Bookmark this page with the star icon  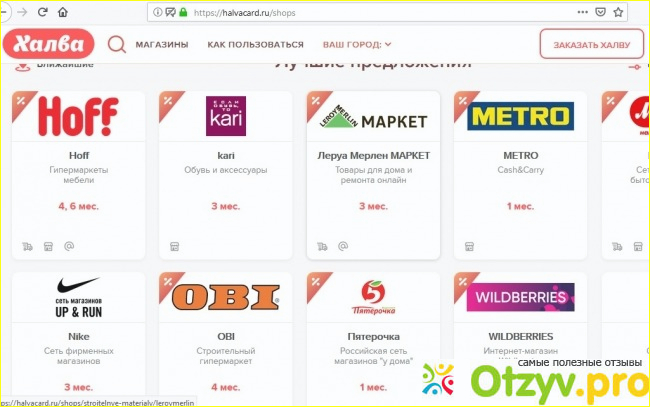(x=618, y=12)
